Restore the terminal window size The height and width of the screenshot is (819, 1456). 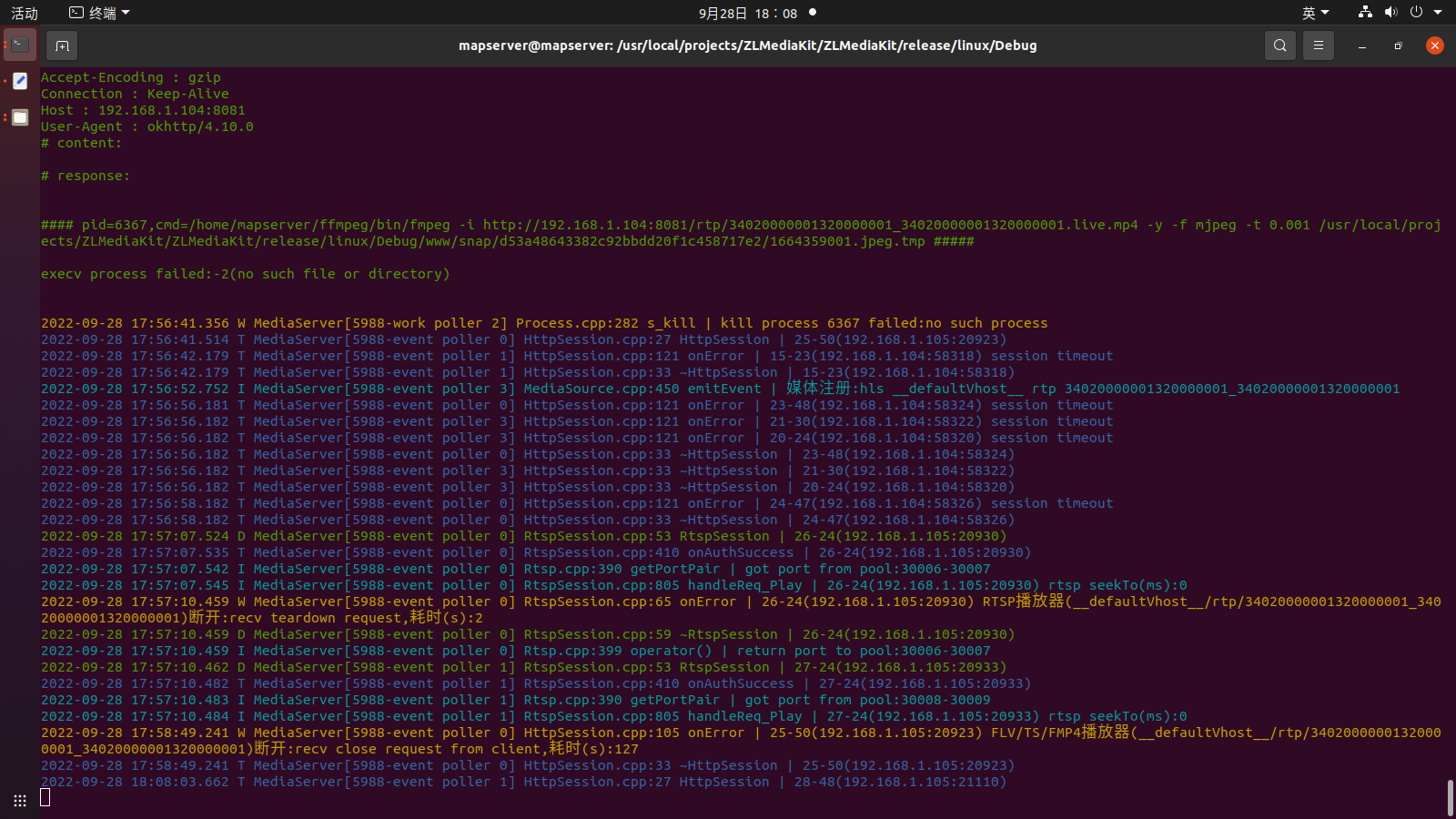point(1399,45)
